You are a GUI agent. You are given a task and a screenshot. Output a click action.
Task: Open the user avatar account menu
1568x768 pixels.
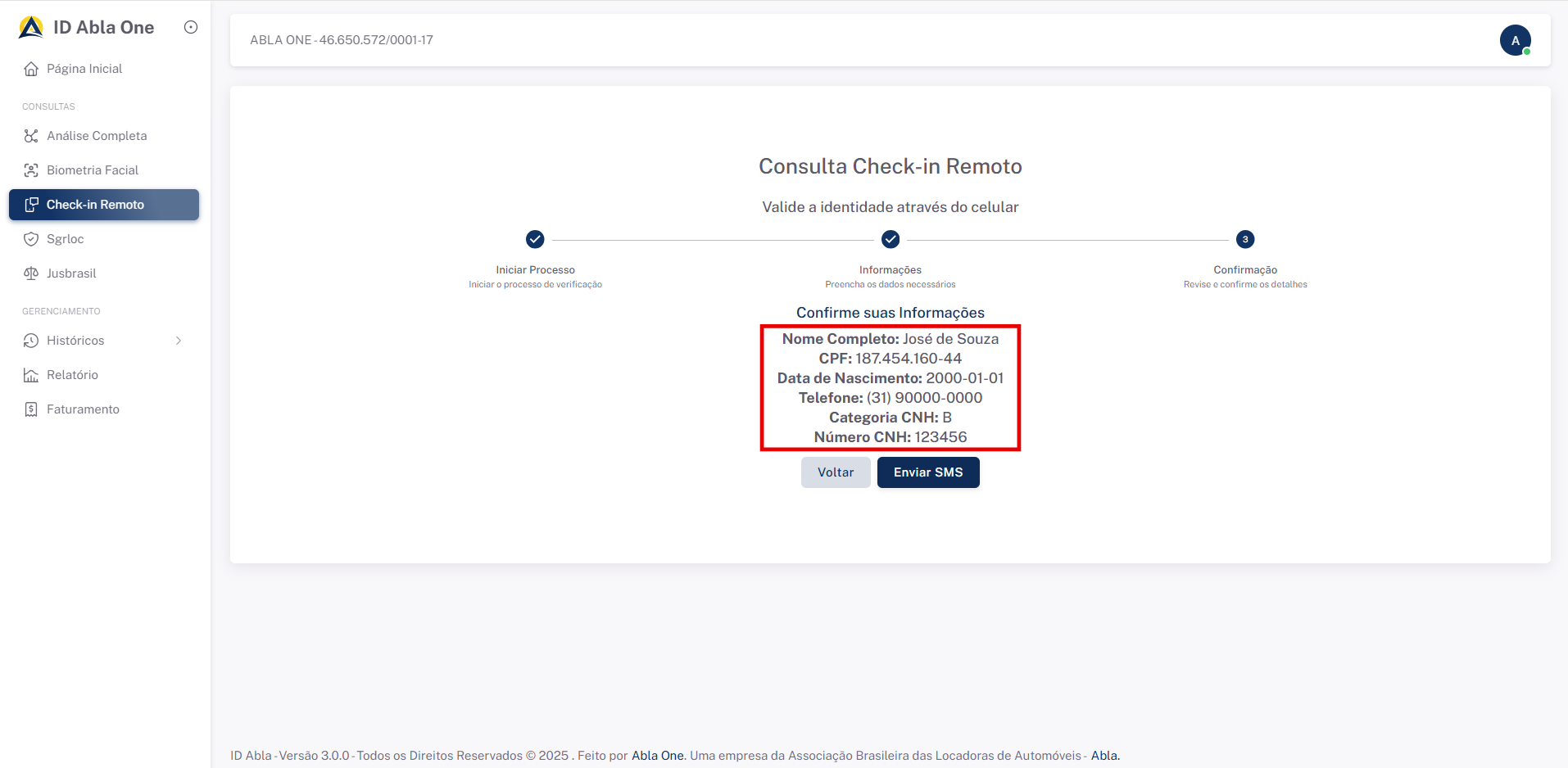(x=1515, y=40)
